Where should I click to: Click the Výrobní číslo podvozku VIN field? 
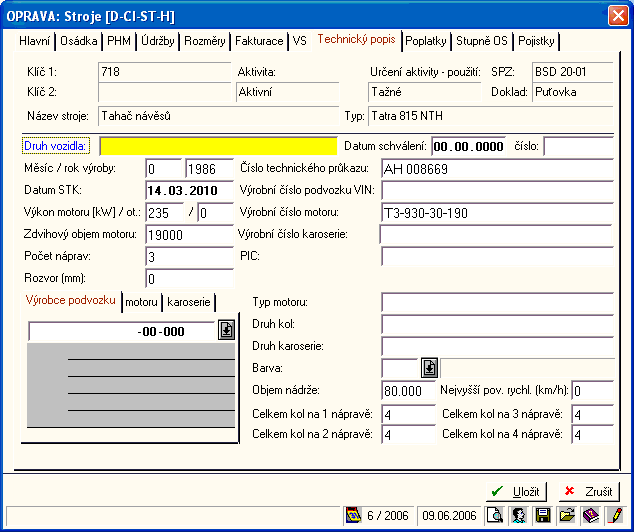pyautogui.click(x=497, y=190)
